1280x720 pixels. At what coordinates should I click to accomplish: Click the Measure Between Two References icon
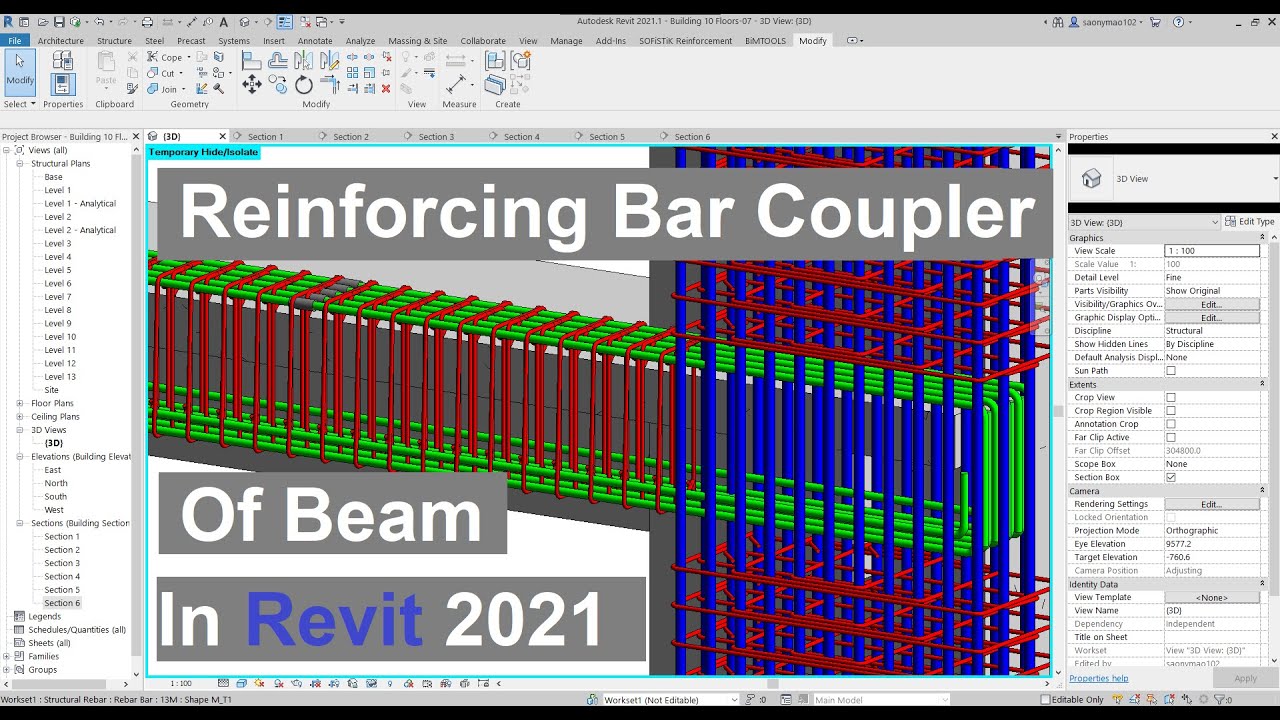(455, 84)
